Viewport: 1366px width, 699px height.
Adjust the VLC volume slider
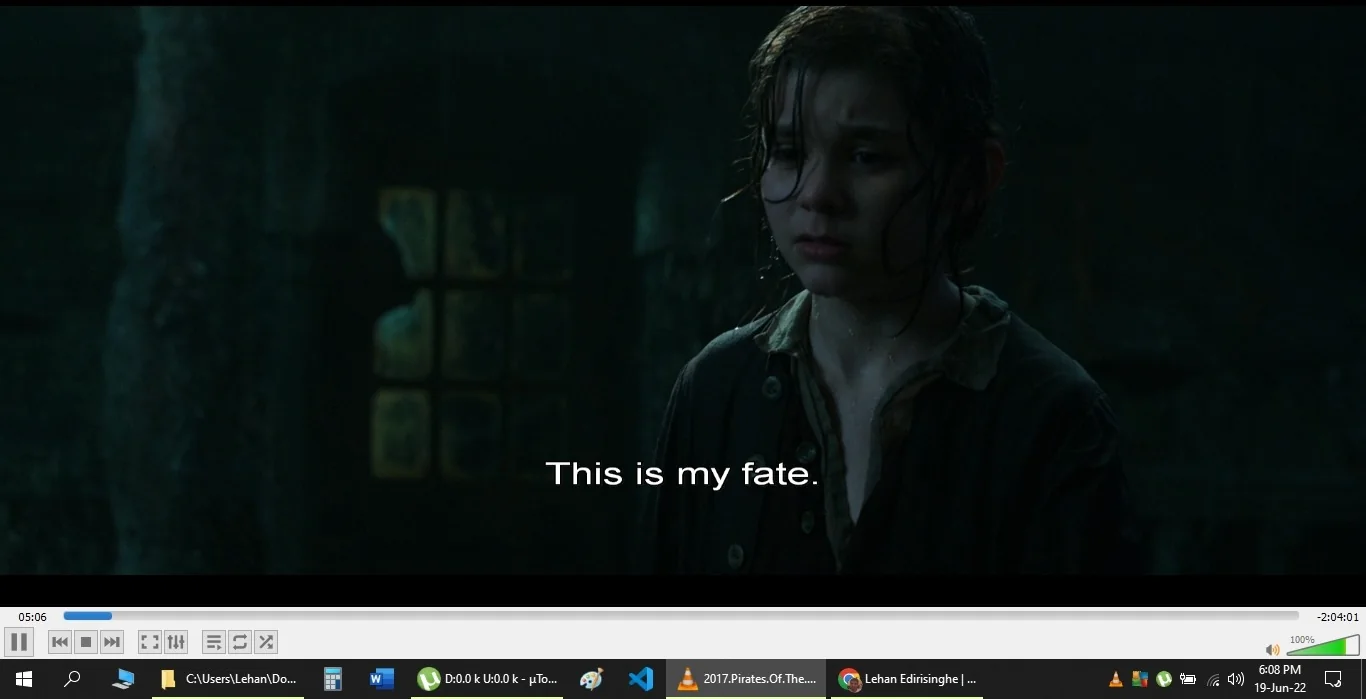[1323, 646]
